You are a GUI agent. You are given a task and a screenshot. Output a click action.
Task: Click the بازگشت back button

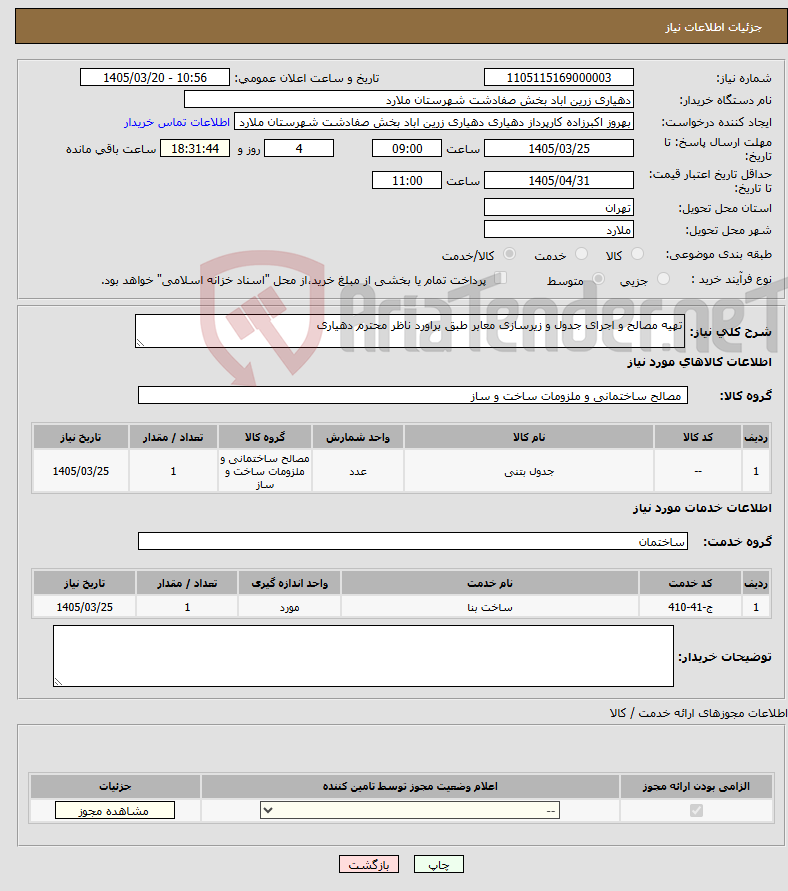click(369, 864)
